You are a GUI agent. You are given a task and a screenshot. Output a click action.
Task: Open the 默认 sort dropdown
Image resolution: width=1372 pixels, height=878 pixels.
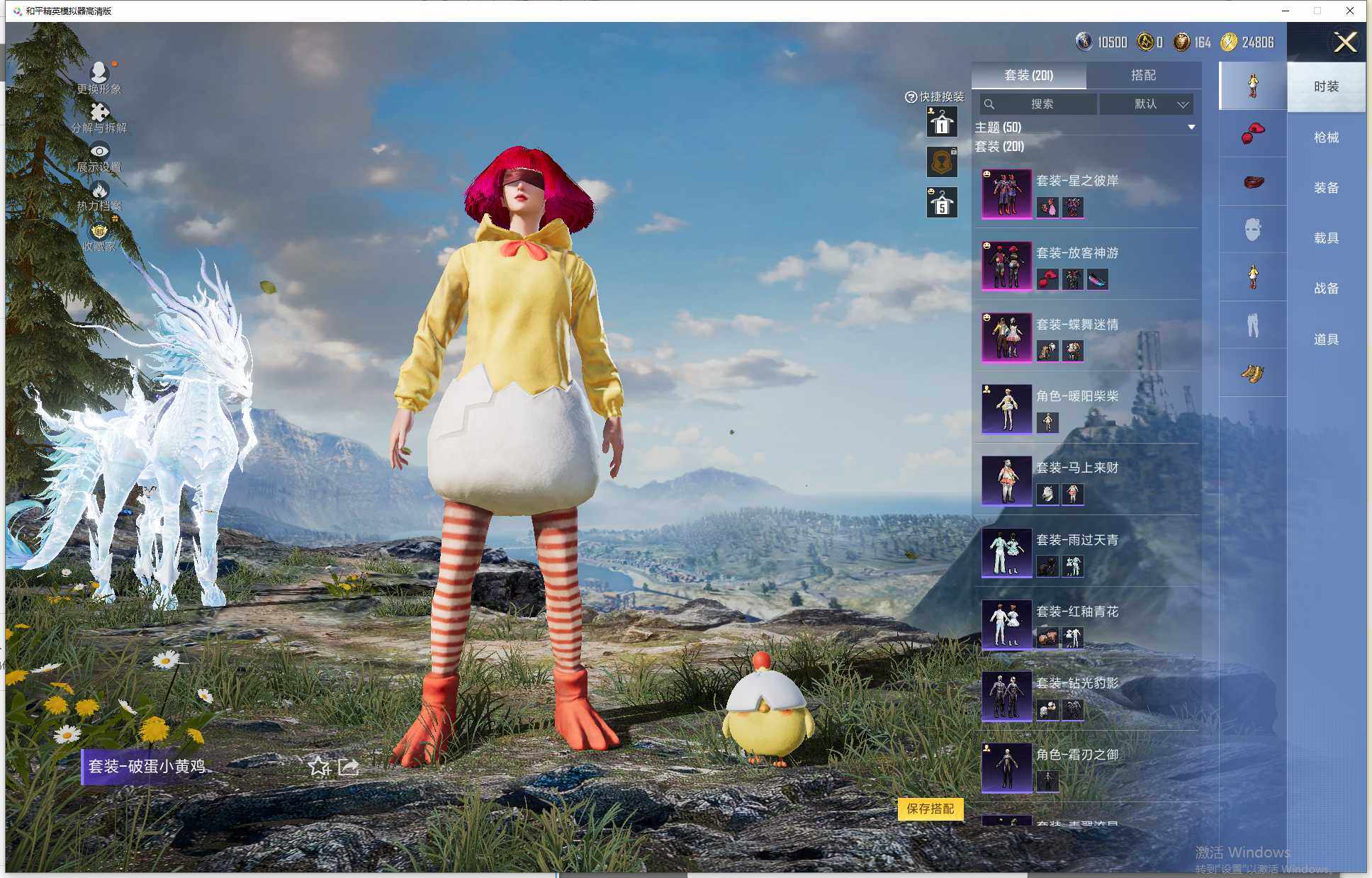1146,104
